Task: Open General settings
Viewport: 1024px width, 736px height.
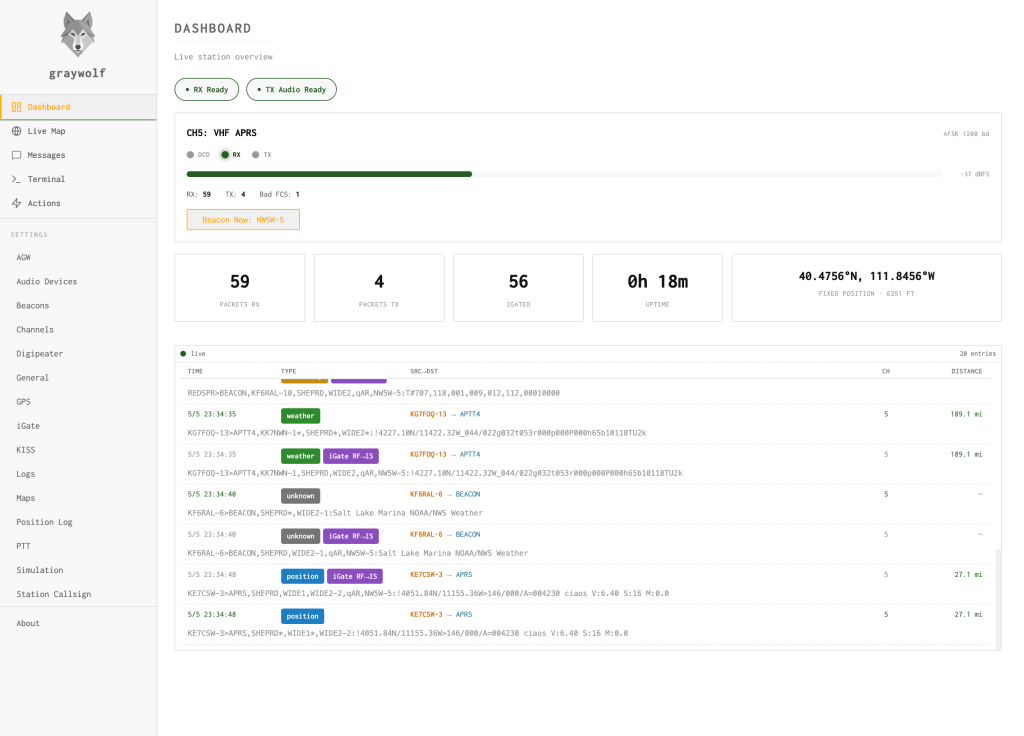Action: click(x=78, y=377)
